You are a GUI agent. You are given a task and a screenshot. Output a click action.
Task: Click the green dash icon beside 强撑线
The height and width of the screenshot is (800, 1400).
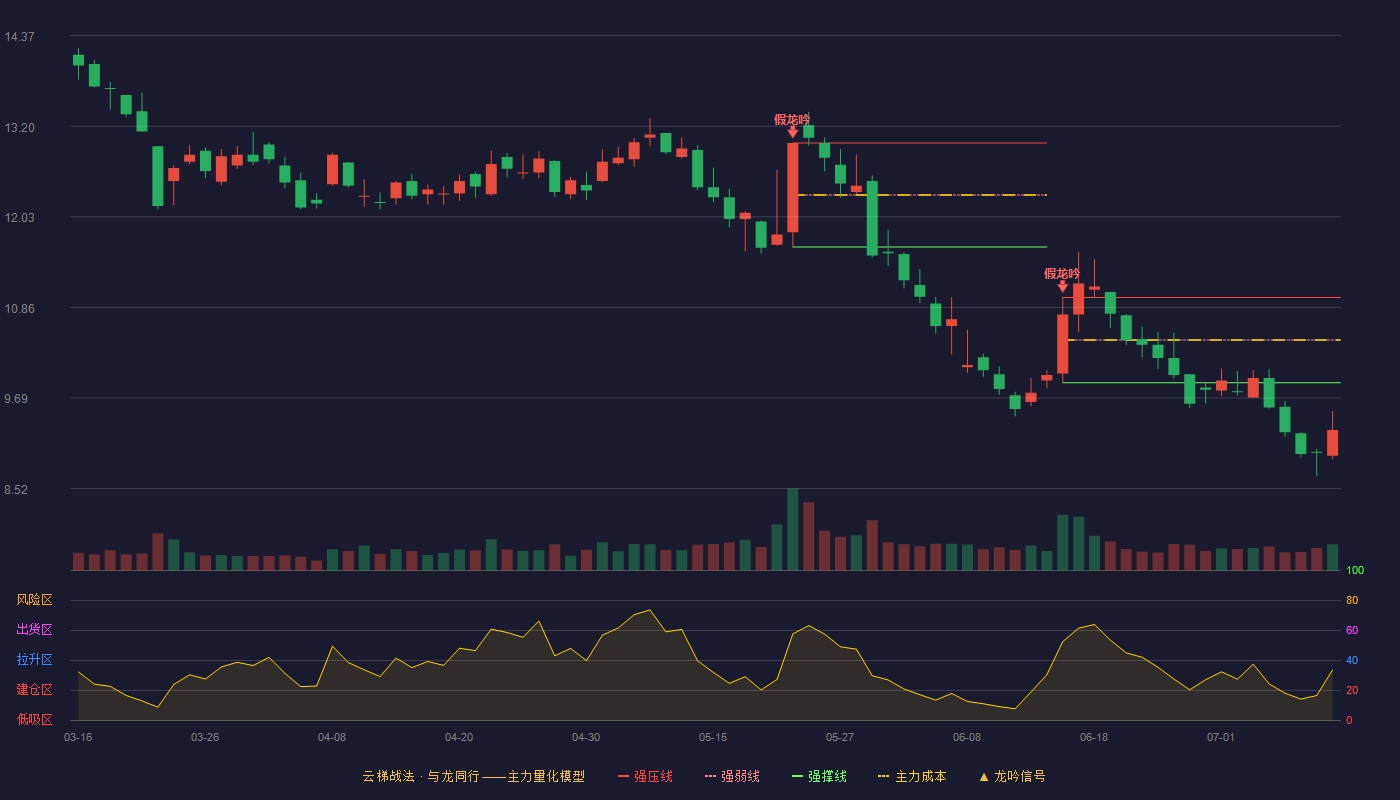tap(797, 776)
